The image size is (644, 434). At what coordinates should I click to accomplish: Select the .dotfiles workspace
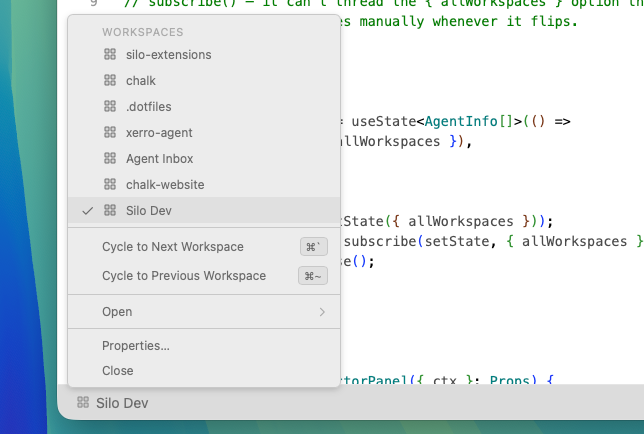[x=204, y=106]
